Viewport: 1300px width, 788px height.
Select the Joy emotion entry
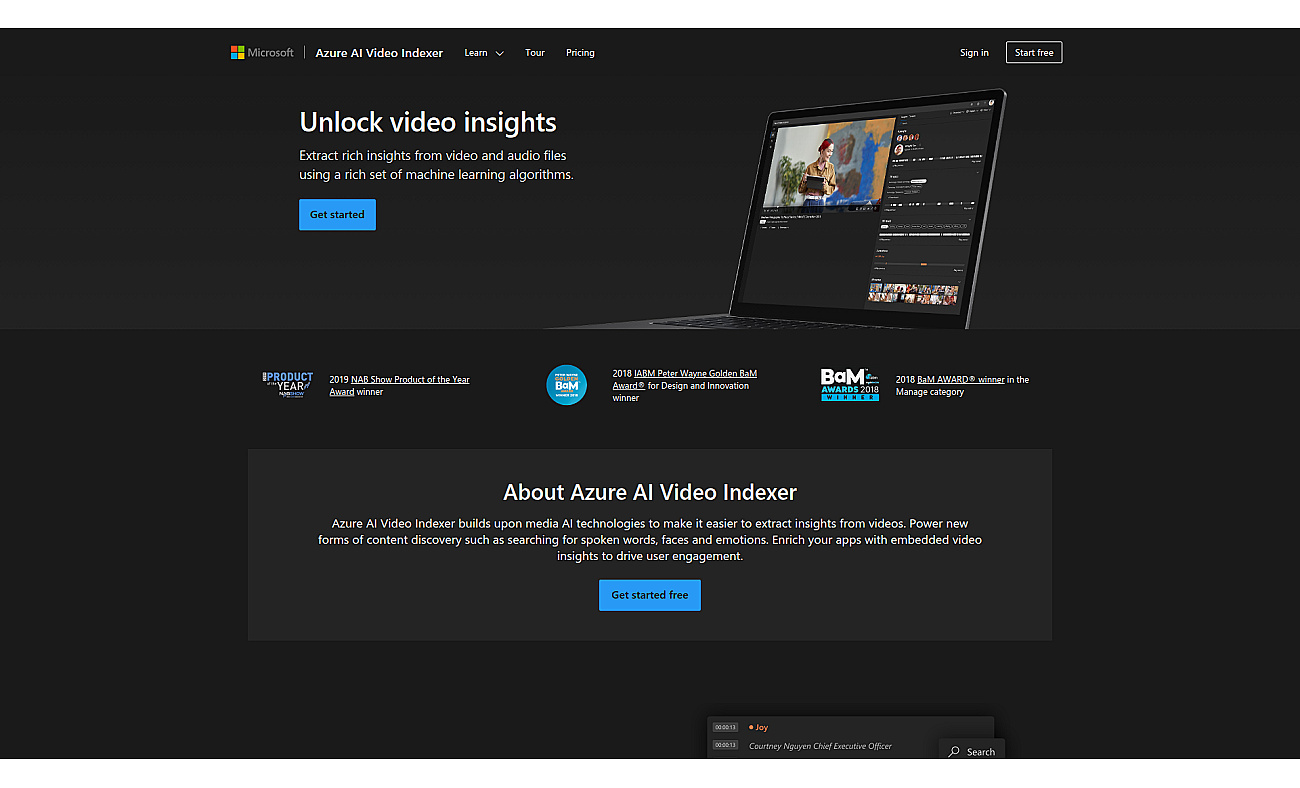761,728
